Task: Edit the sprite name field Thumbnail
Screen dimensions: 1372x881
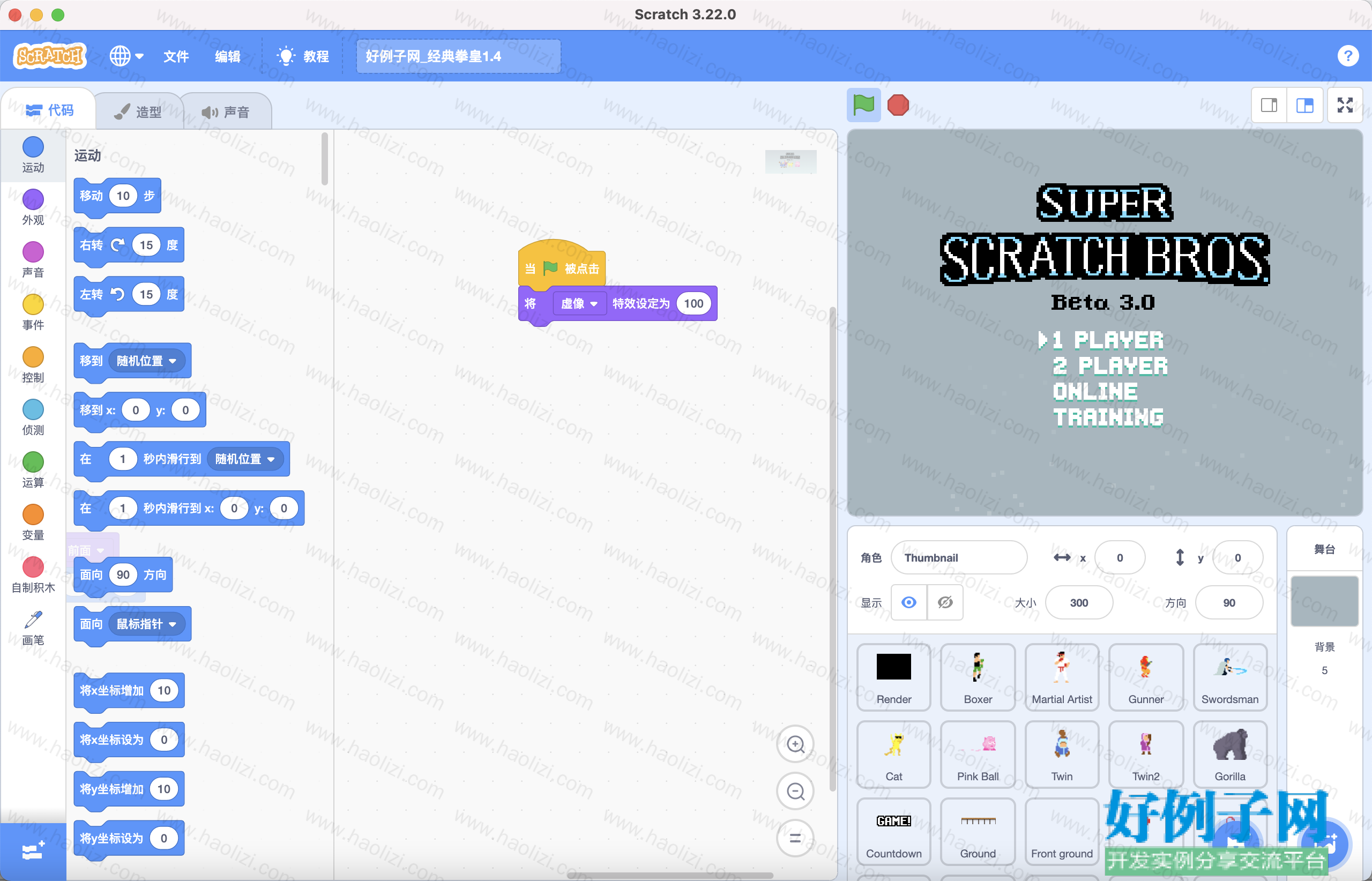Action: (x=959, y=557)
